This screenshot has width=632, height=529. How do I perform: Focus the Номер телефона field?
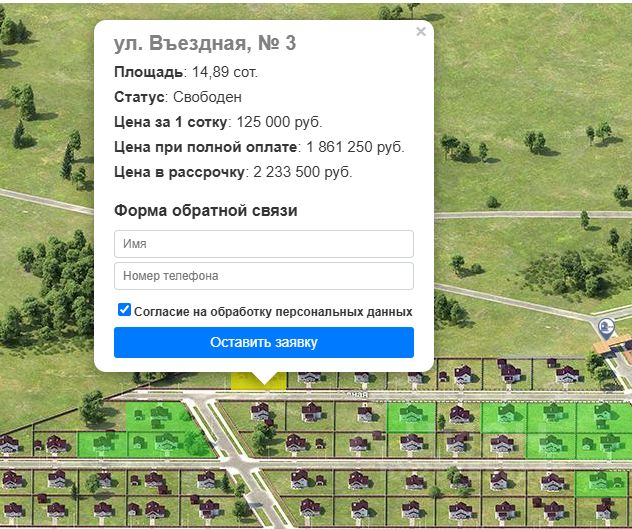pos(264,276)
